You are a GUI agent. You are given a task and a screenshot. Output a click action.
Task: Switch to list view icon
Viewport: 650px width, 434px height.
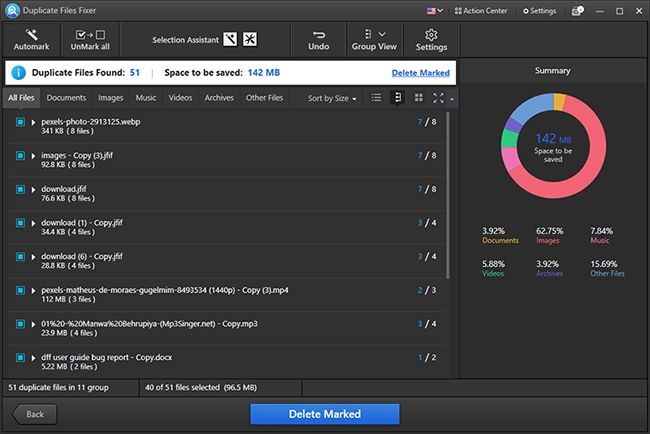tap(376, 97)
